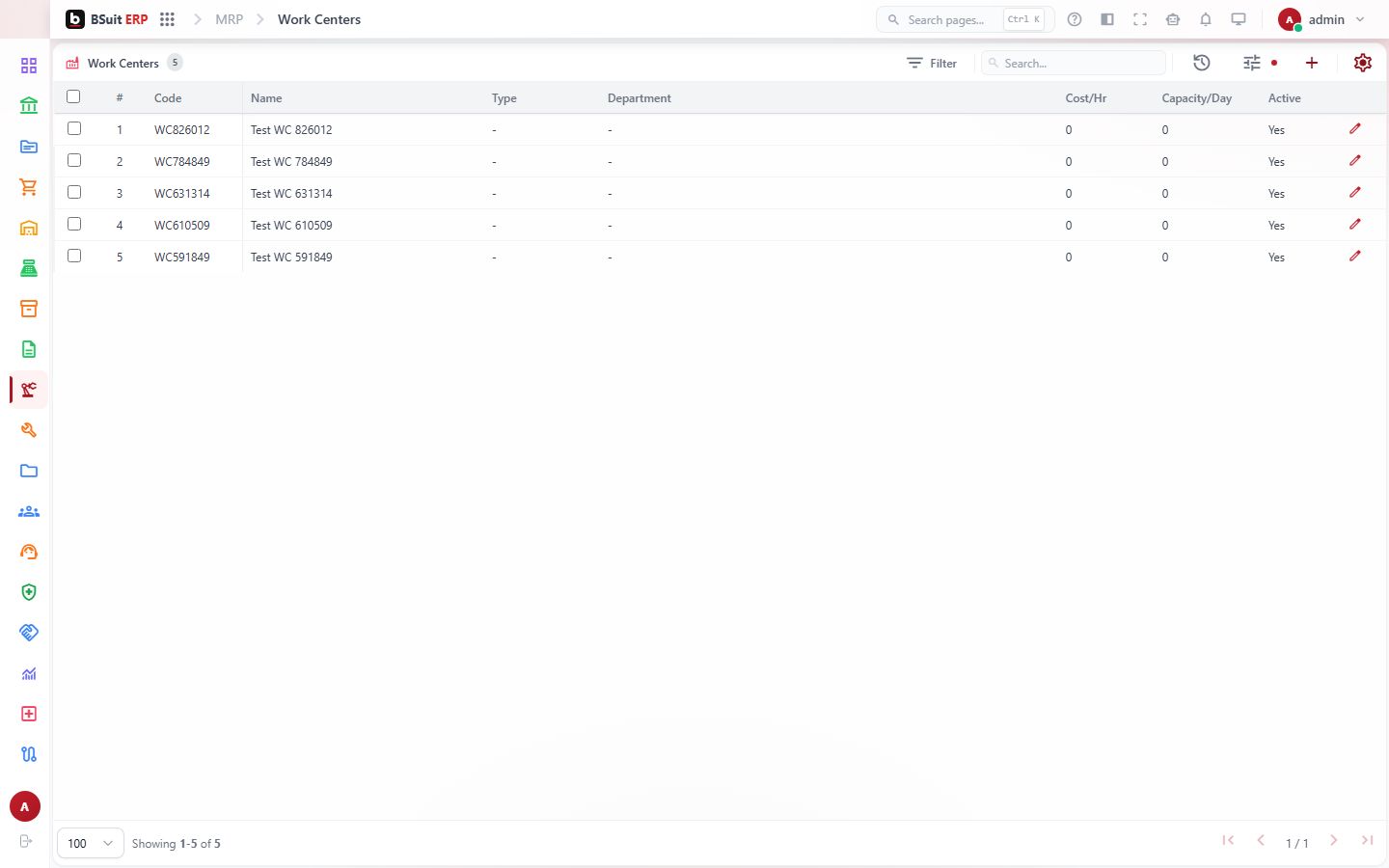The image size is (1389, 868).
Task: Open the green shield sidebar module
Action: click(29, 592)
